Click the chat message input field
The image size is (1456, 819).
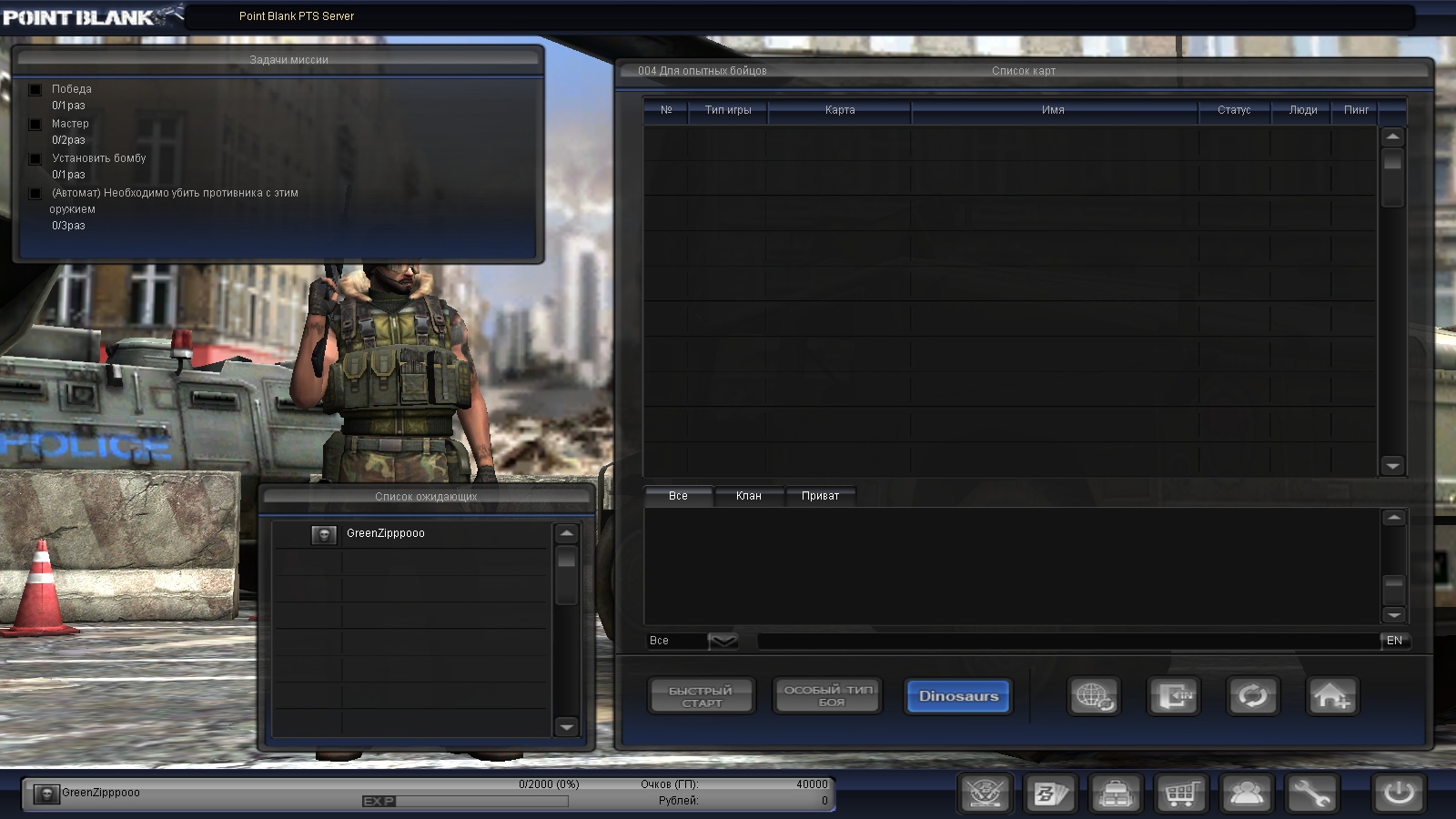coord(1067,641)
